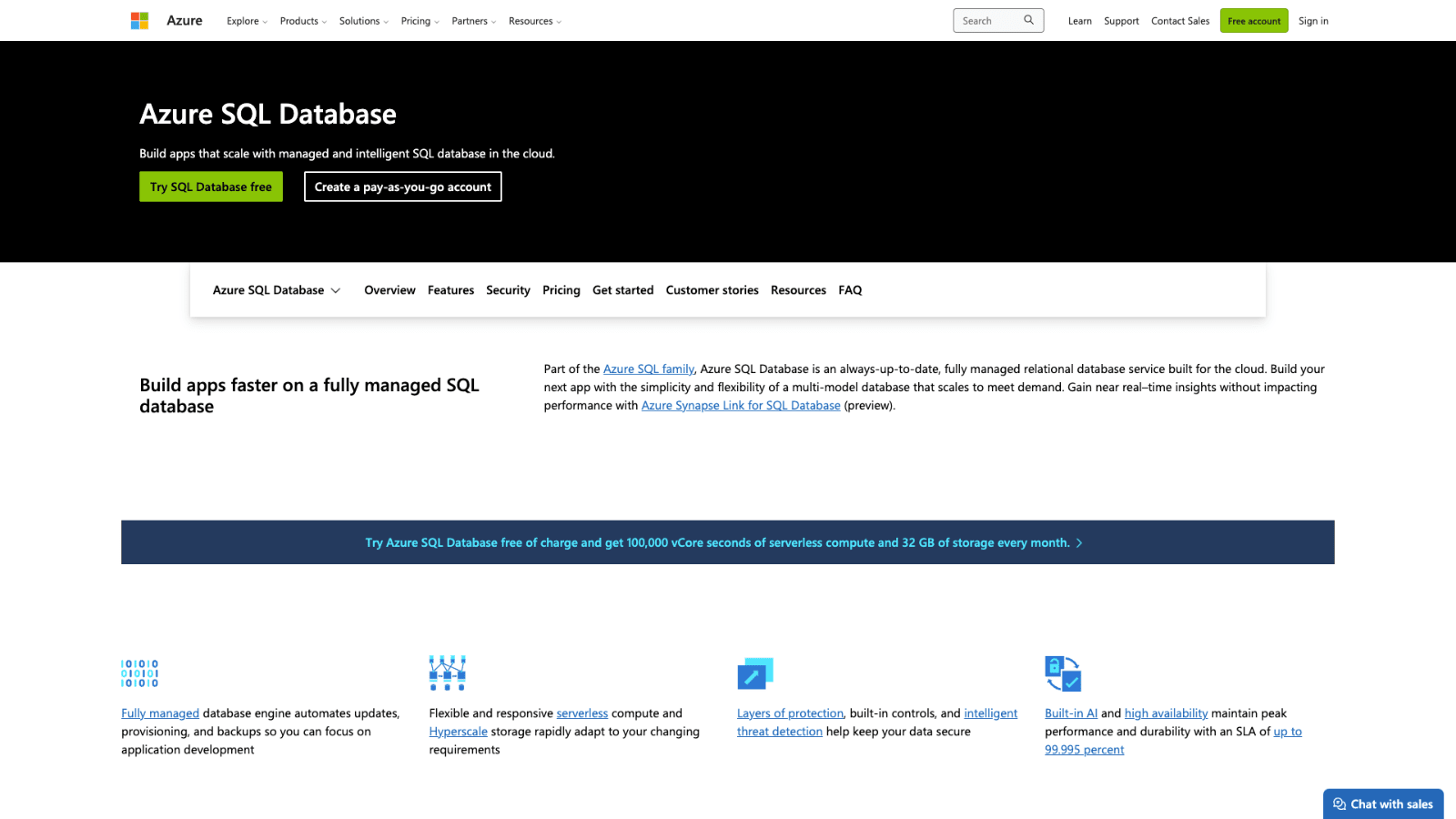Follow the Azure SQL family link

[x=649, y=369]
